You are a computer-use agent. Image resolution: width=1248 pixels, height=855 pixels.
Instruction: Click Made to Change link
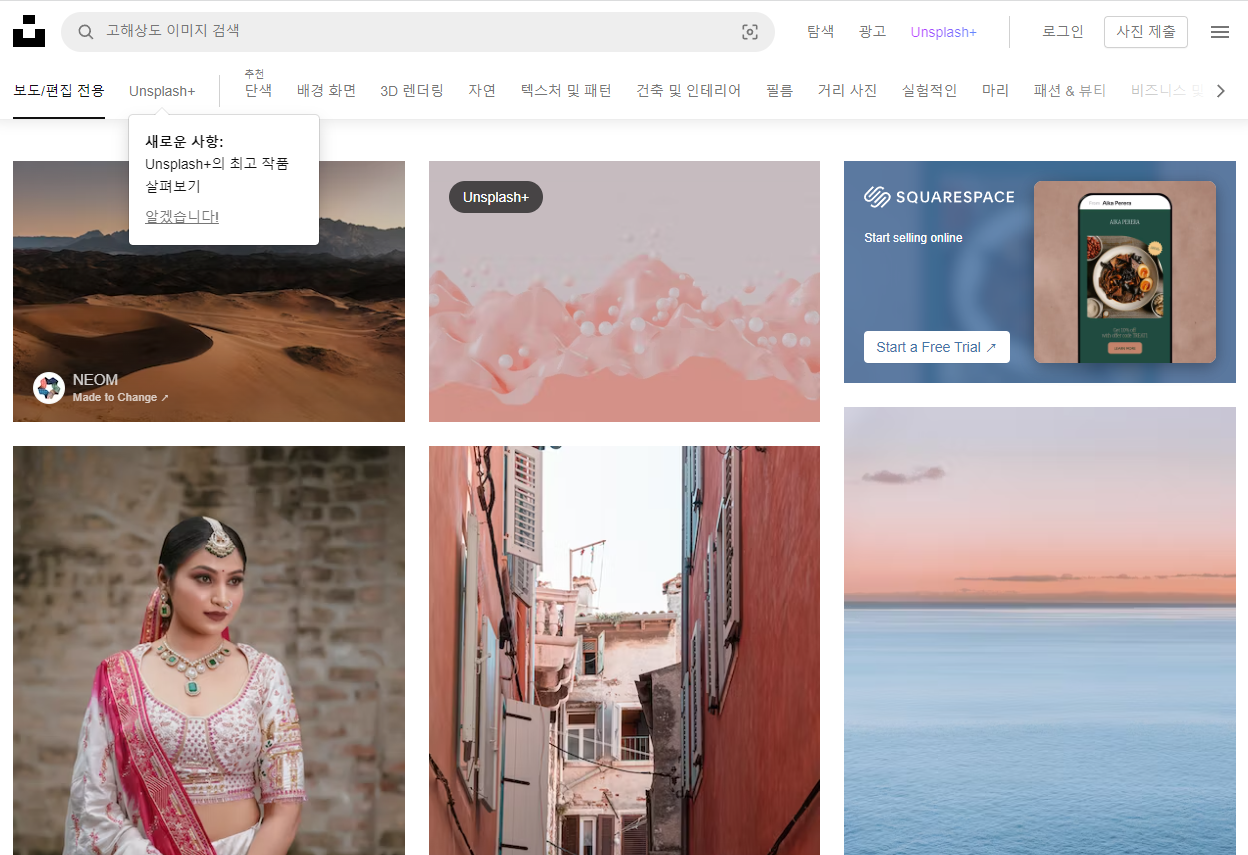click(x=120, y=397)
